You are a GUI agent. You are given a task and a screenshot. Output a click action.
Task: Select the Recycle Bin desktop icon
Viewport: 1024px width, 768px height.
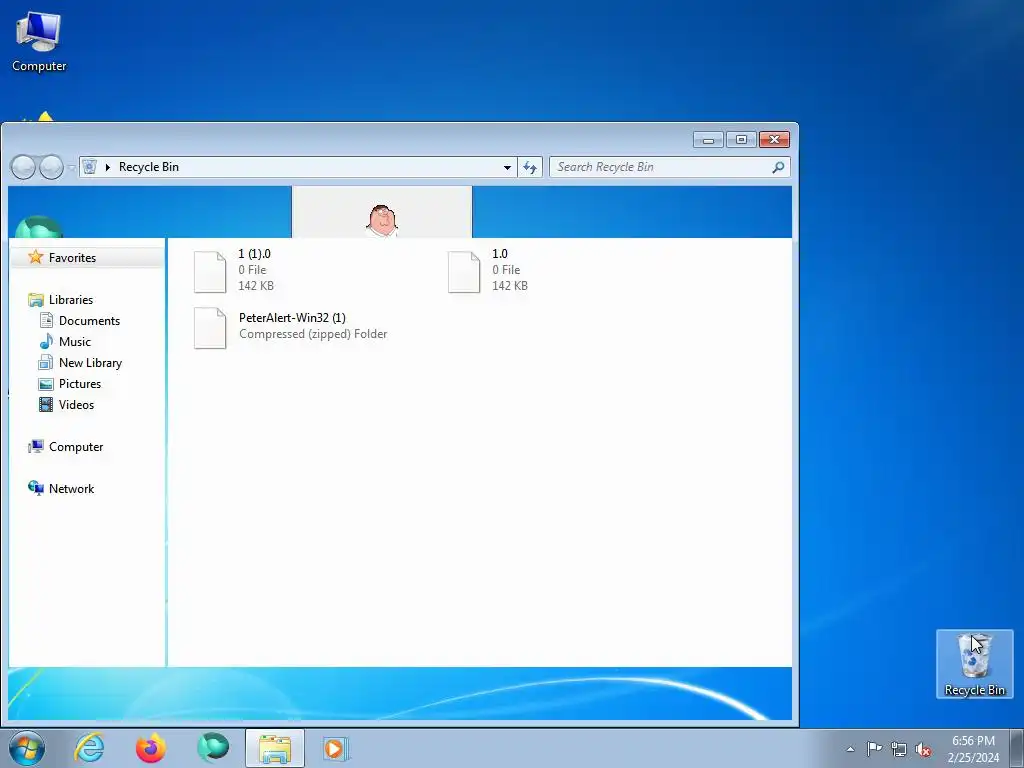pos(974,664)
